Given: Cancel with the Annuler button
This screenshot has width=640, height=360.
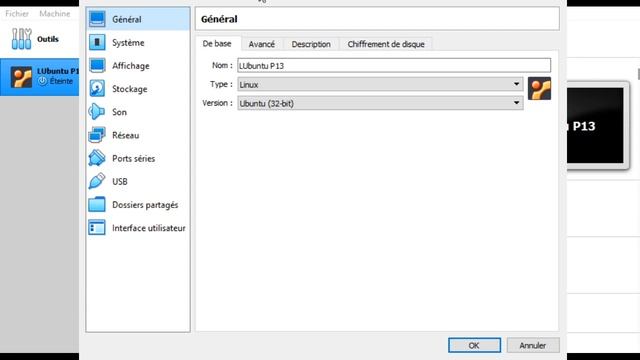Looking at the screenshot, I should (x=533, y=345).
